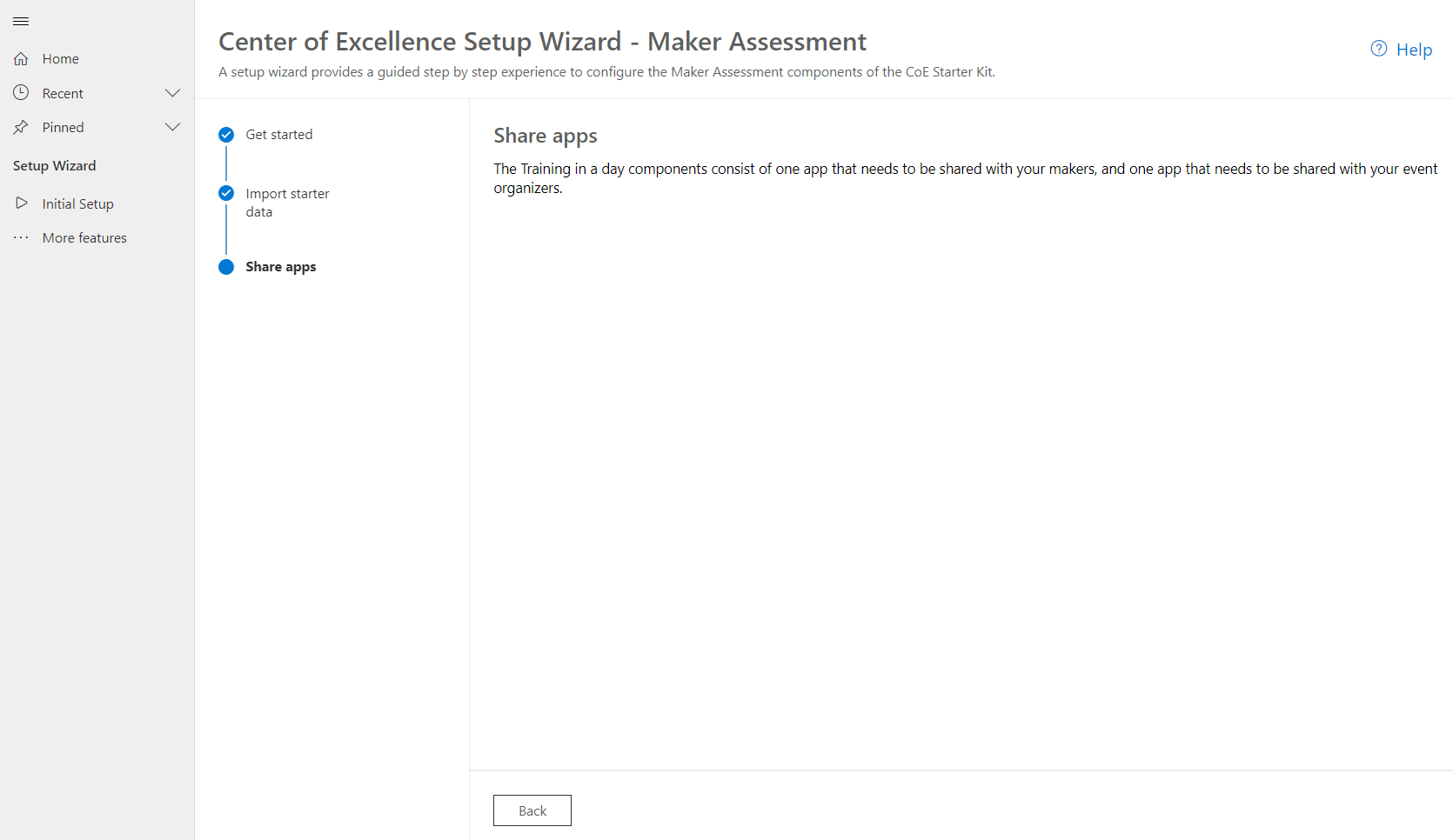
Task: Select the Initial Setup play icon
Action: (21, 203)
